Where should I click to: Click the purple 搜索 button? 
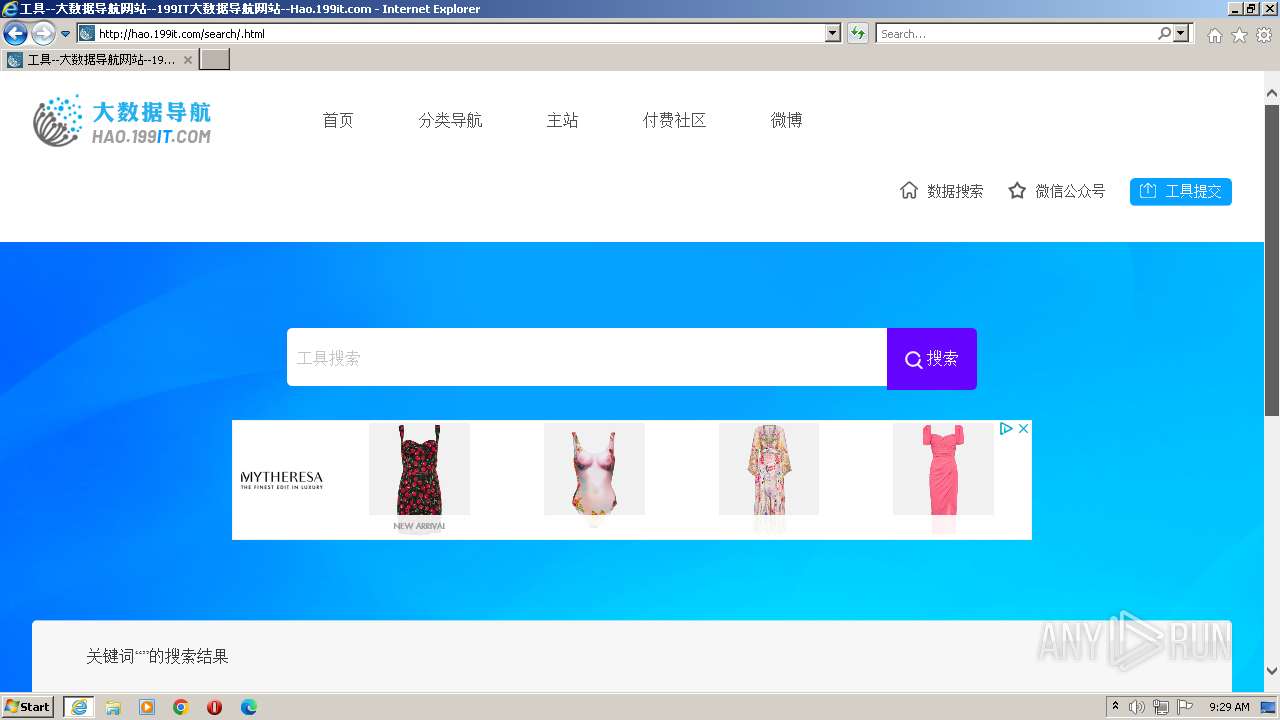tap(932, 358)
